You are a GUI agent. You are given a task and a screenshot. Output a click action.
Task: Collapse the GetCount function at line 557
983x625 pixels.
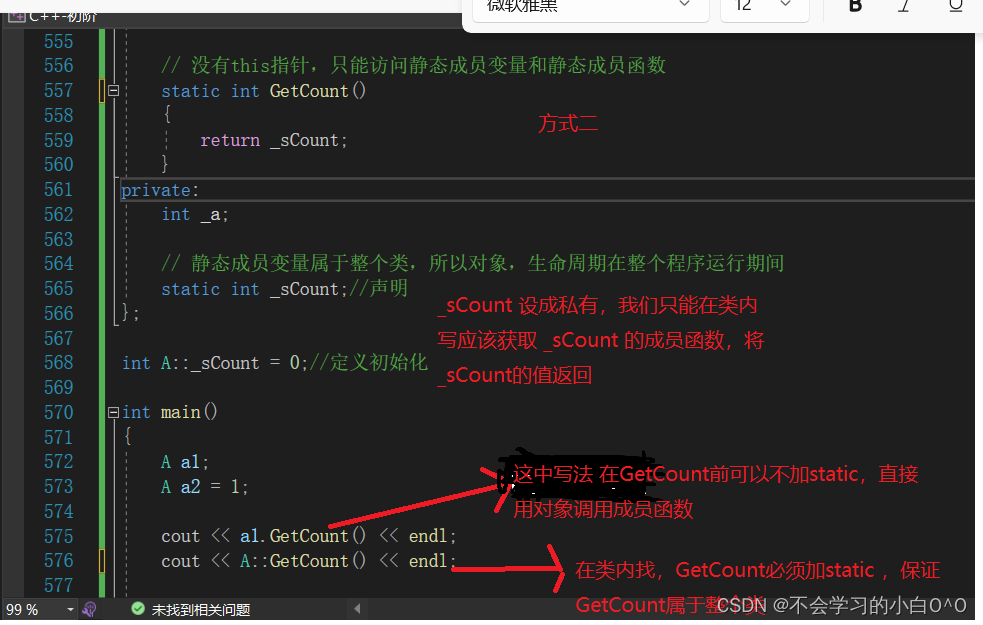[113, 90]
